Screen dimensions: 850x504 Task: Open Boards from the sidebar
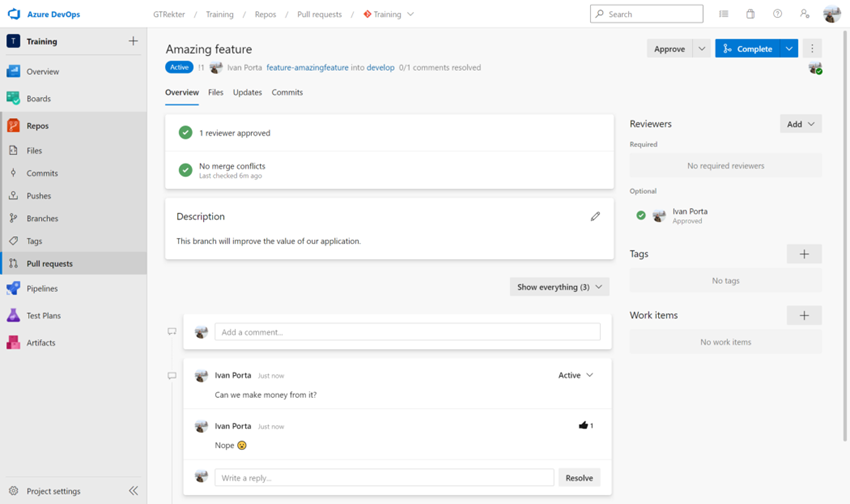tap(38, 99)
